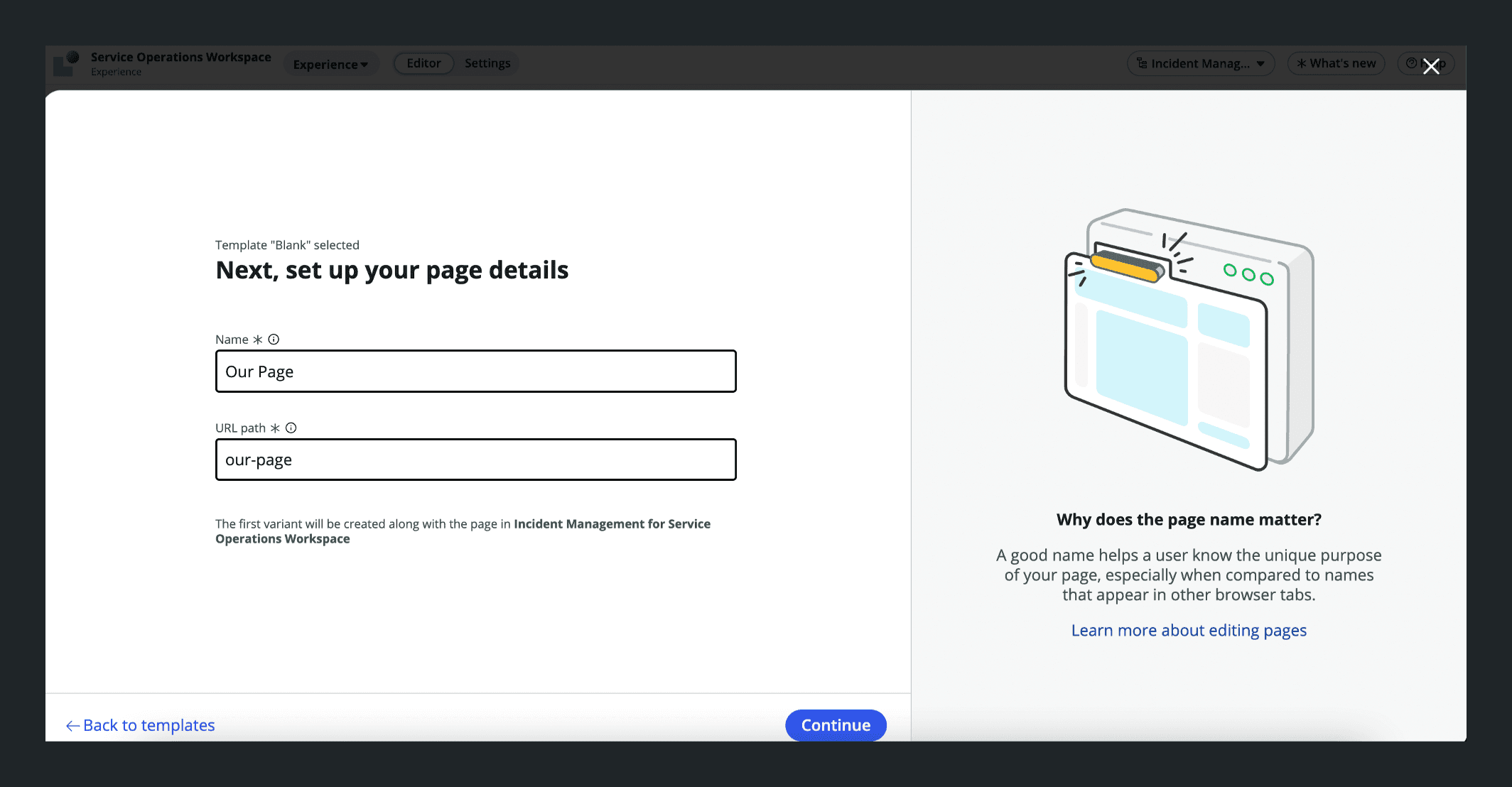
Task: Click 'Why does the page name matter?' heading
Action: click(1189, 520)
